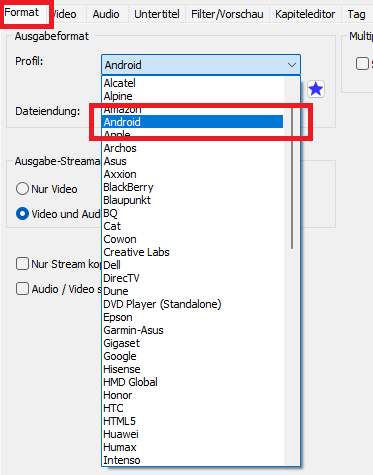
Task: Choose Google from the profile list
Action: (192, 356)
